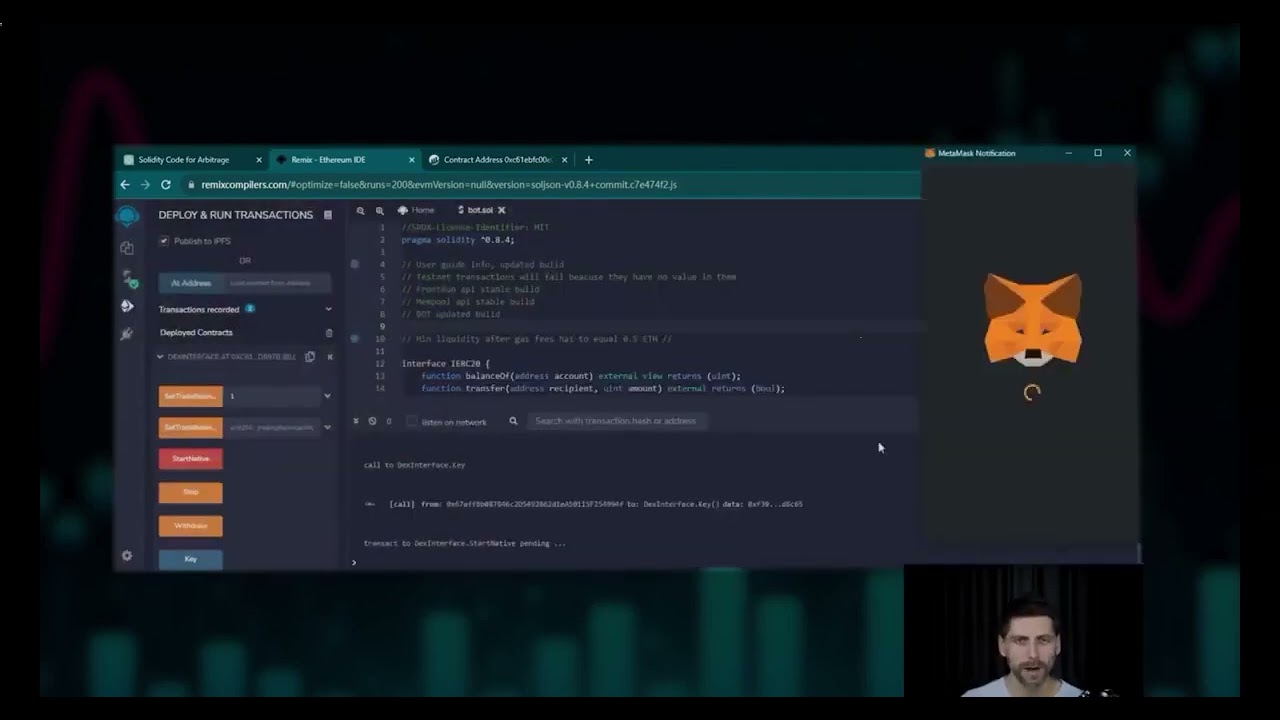Toggle the breakpoint marker on line 10

tap(355, 339)
